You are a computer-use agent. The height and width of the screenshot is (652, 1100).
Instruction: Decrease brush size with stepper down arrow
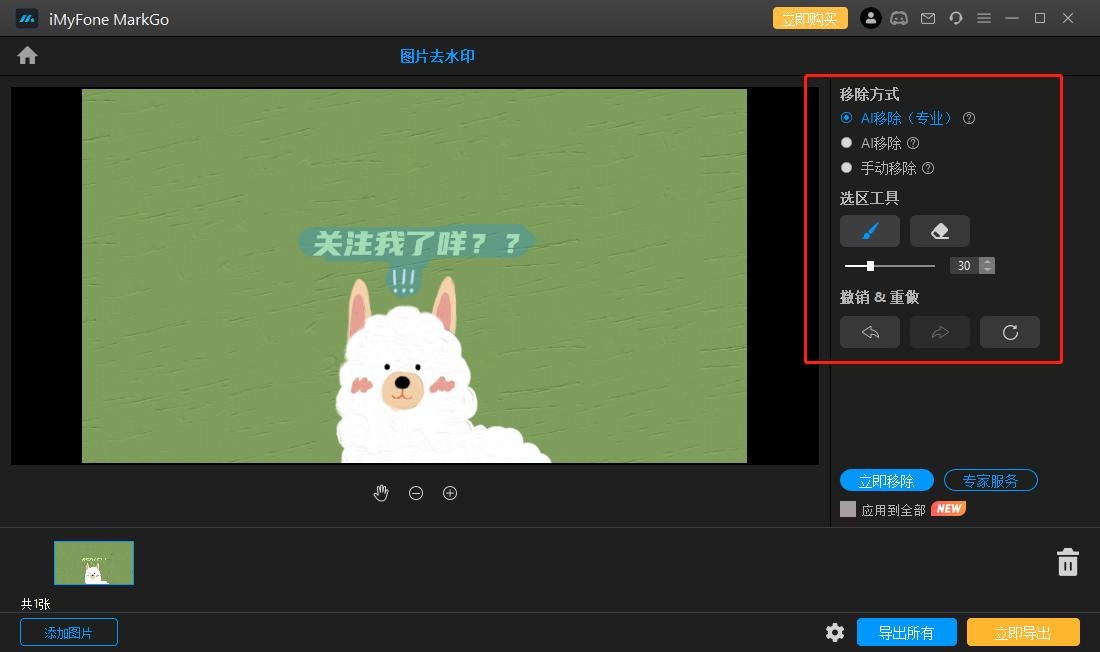988,270
